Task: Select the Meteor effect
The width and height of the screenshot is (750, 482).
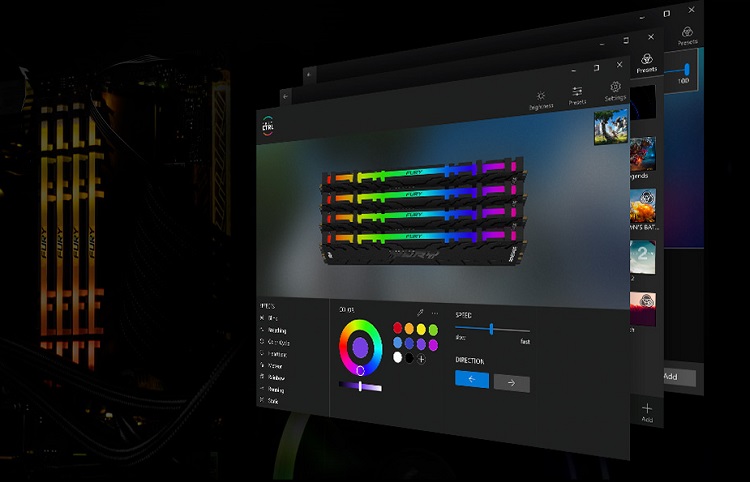Action: tap(271, 366)
